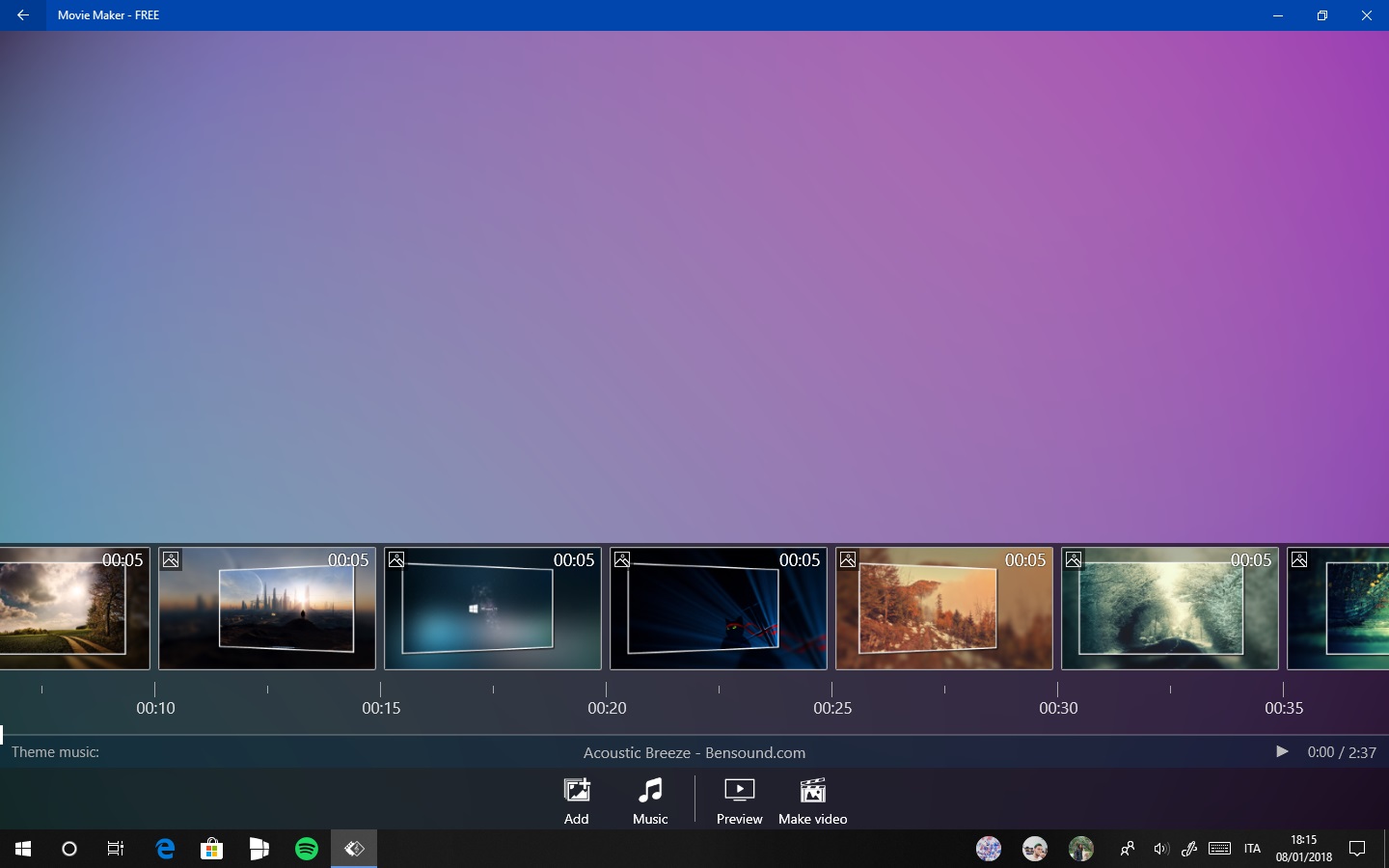
Task: Click the 00:05 duration on autumn clip
Action: pos(1025,560)
